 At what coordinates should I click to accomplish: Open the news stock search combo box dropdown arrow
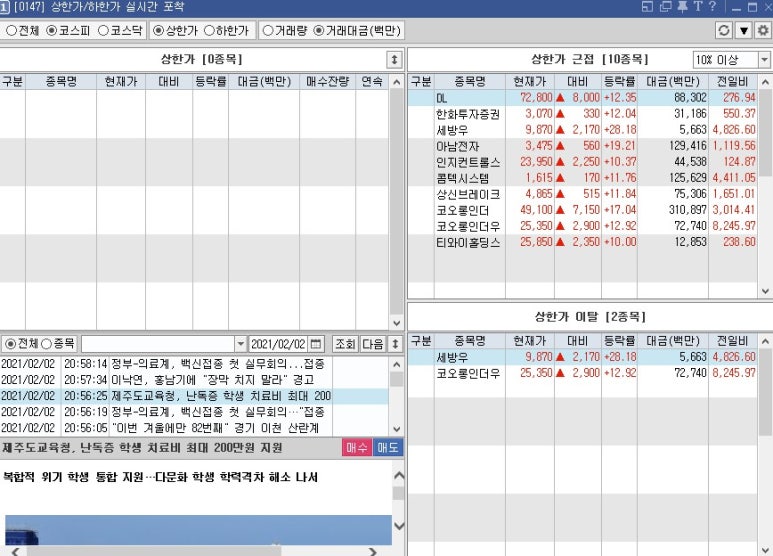(x=240, y=344)
